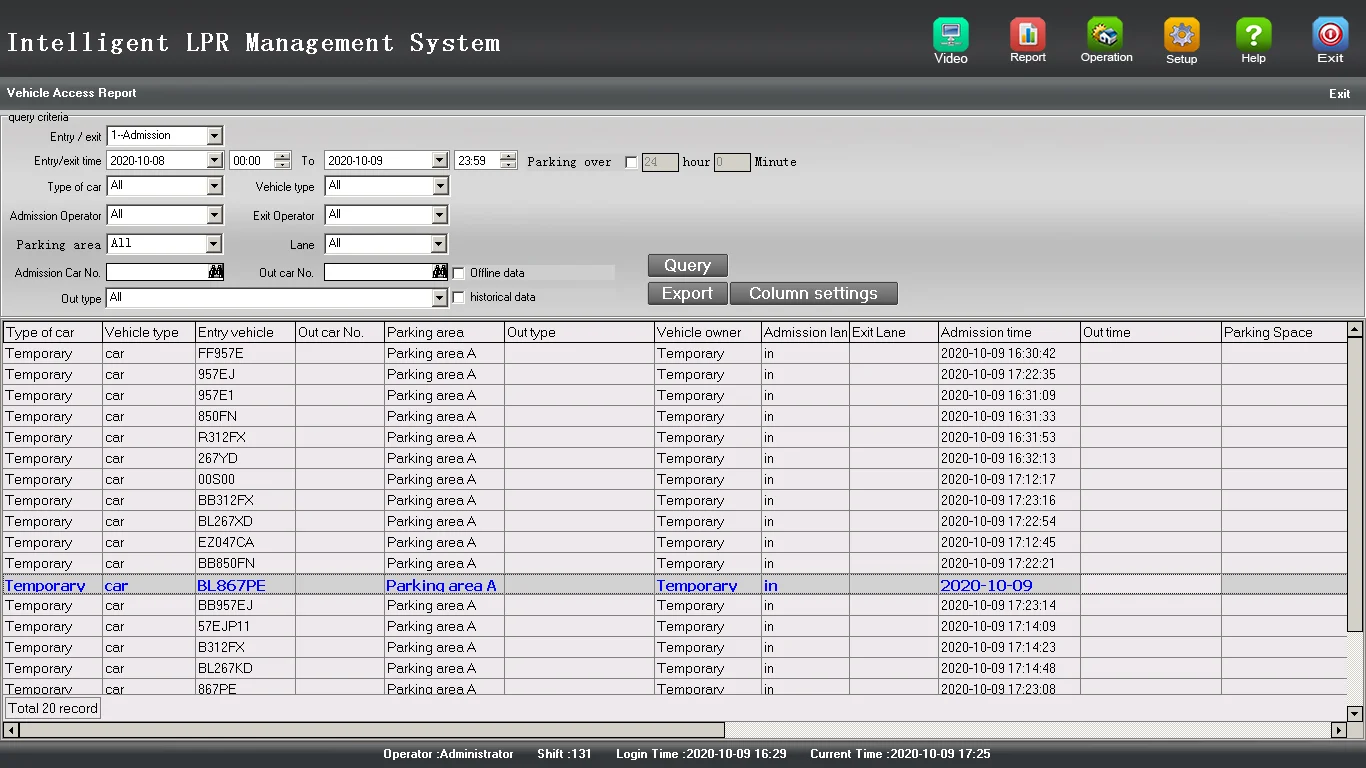
Task: Click the Export button
Action: click(x=687, y=293)
